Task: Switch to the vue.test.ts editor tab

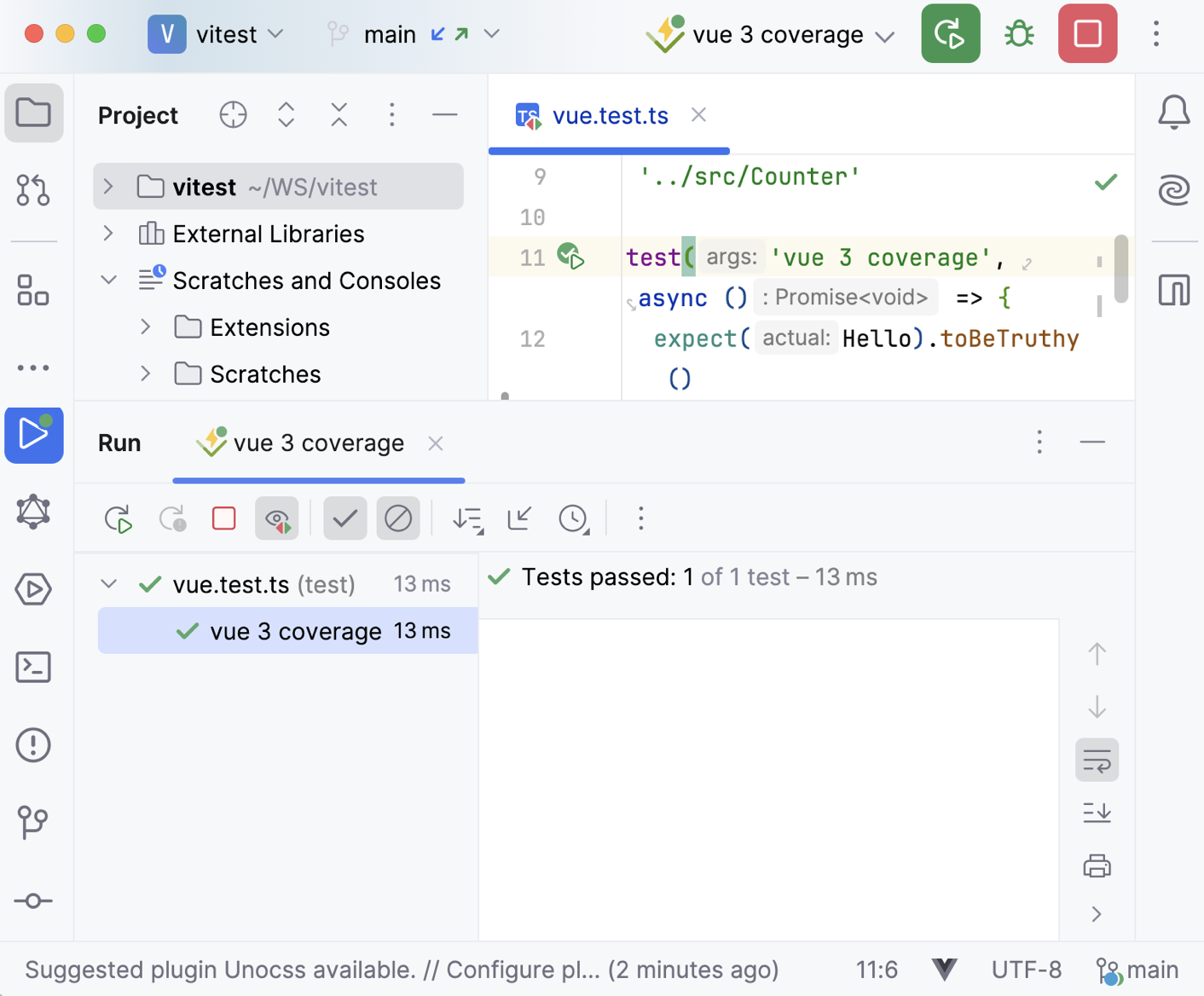Action: [610, 114]
